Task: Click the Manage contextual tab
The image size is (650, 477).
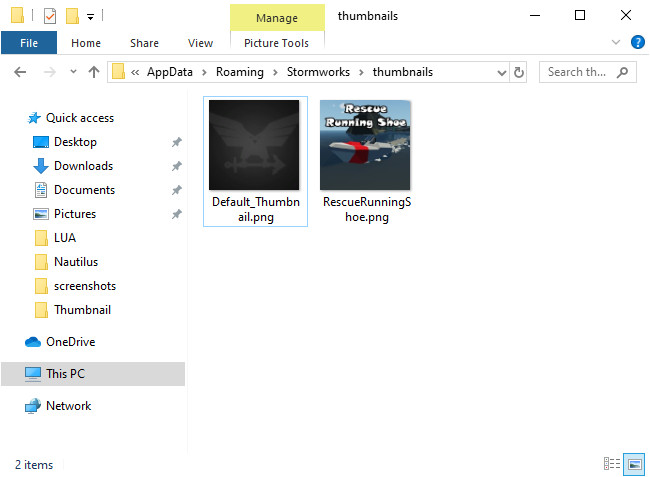Action: pyautogui.click(x=277, y=18)
